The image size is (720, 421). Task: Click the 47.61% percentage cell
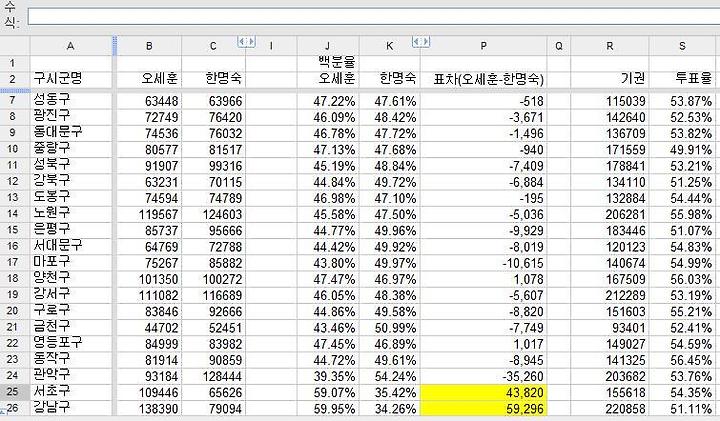pyautogui.click(x=389, y=101)
